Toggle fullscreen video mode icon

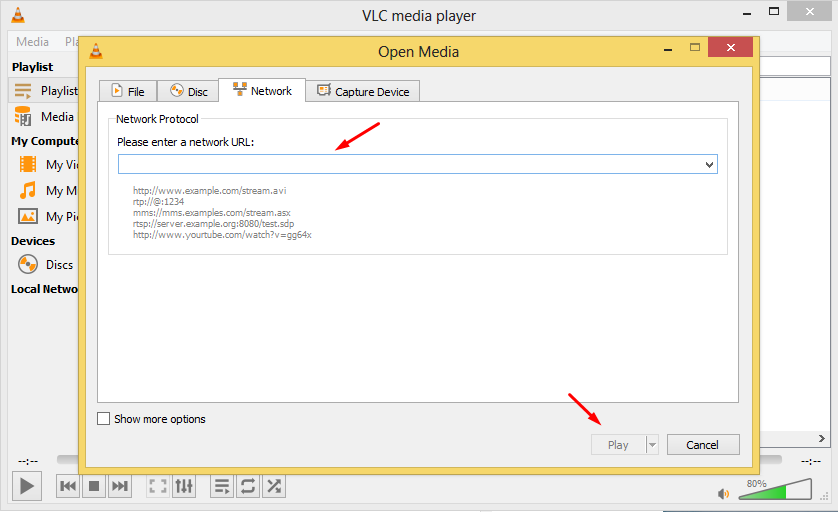tap(158, 486)
